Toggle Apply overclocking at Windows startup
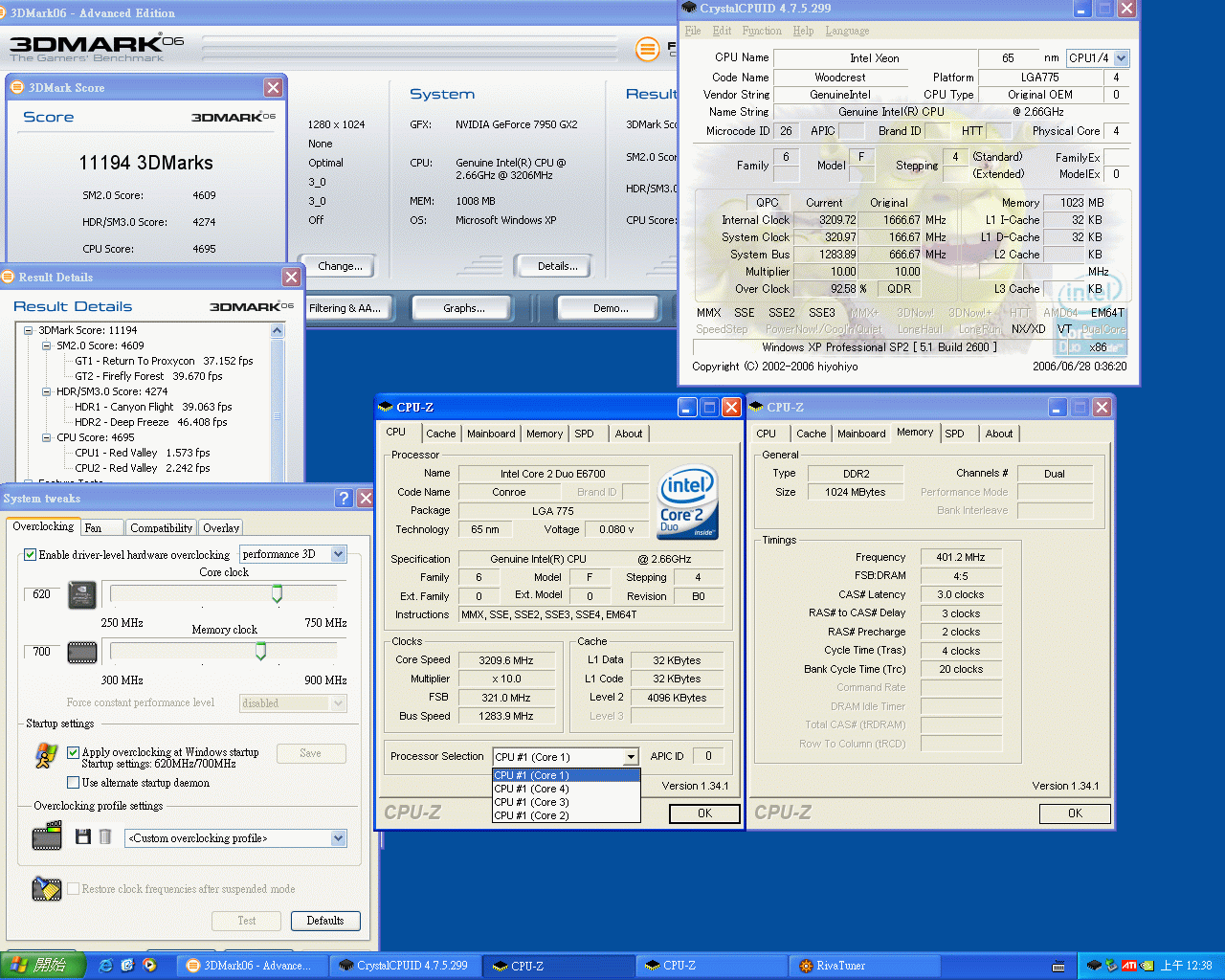This screenshot has height=980, width=1225. pyautogui.click(x=73, y=752)
